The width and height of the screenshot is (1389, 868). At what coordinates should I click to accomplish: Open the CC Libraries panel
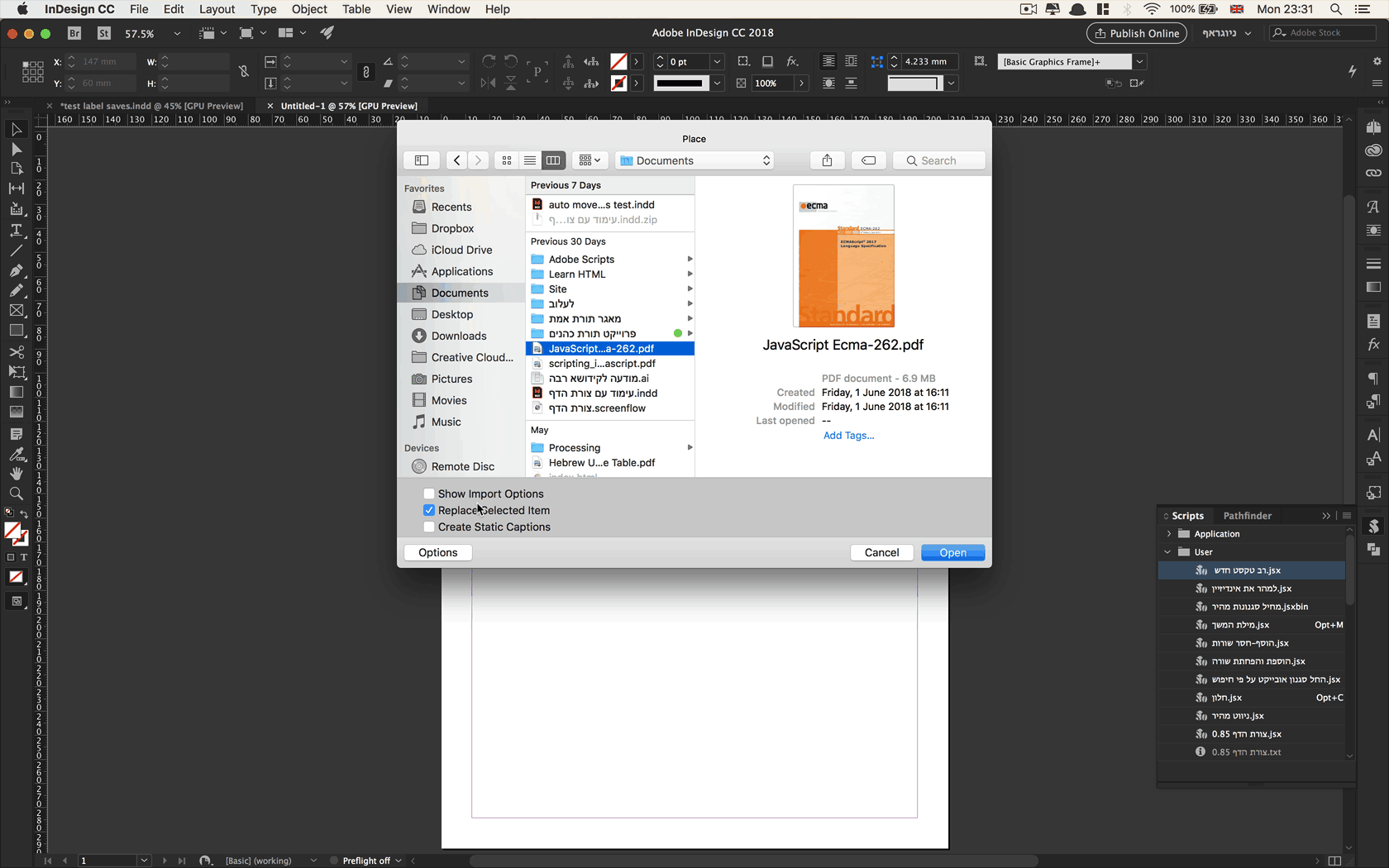pyautogui.click(x=1372, y=150)
